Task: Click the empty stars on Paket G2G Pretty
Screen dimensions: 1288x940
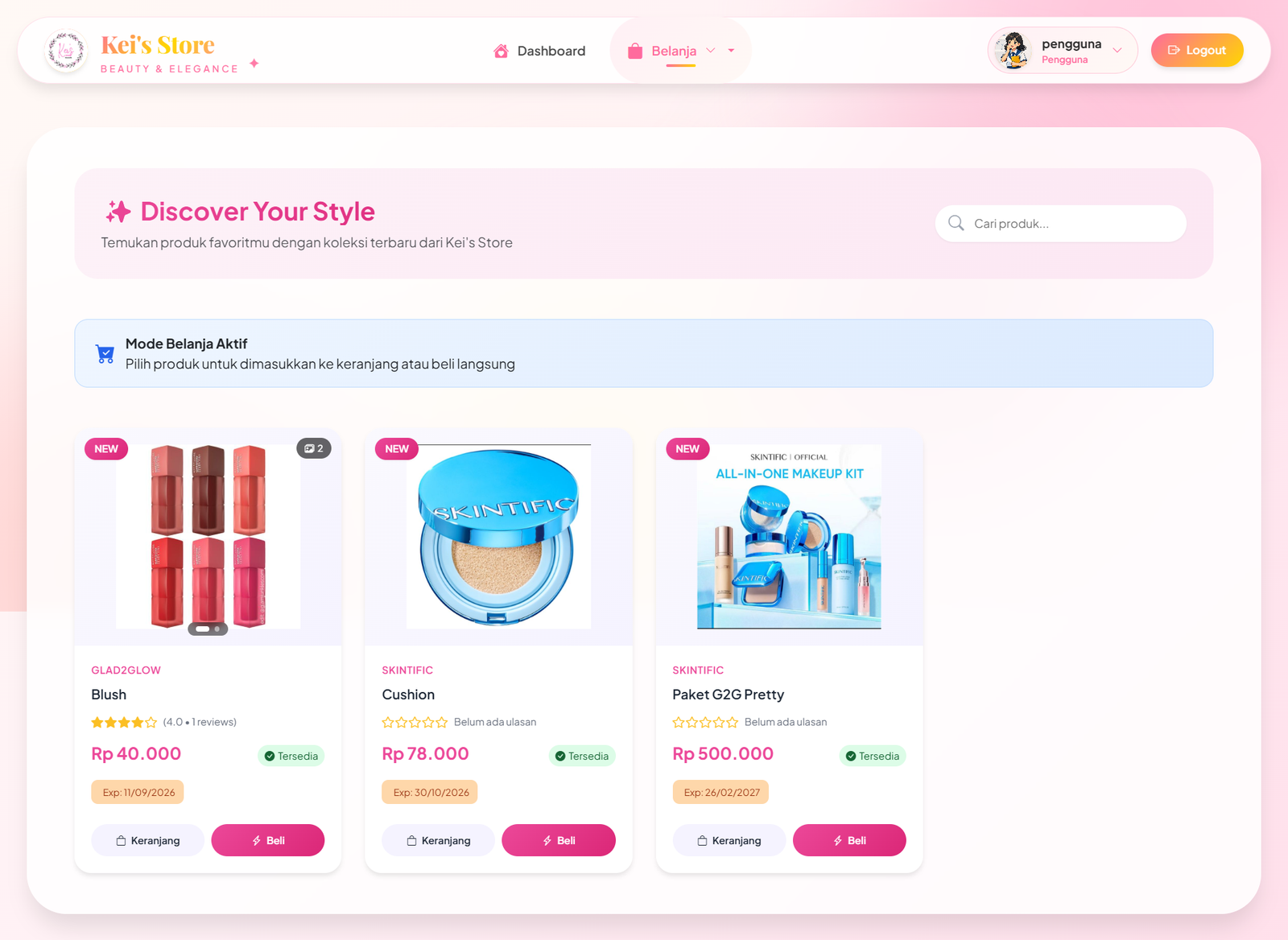Action: (705, 722)
